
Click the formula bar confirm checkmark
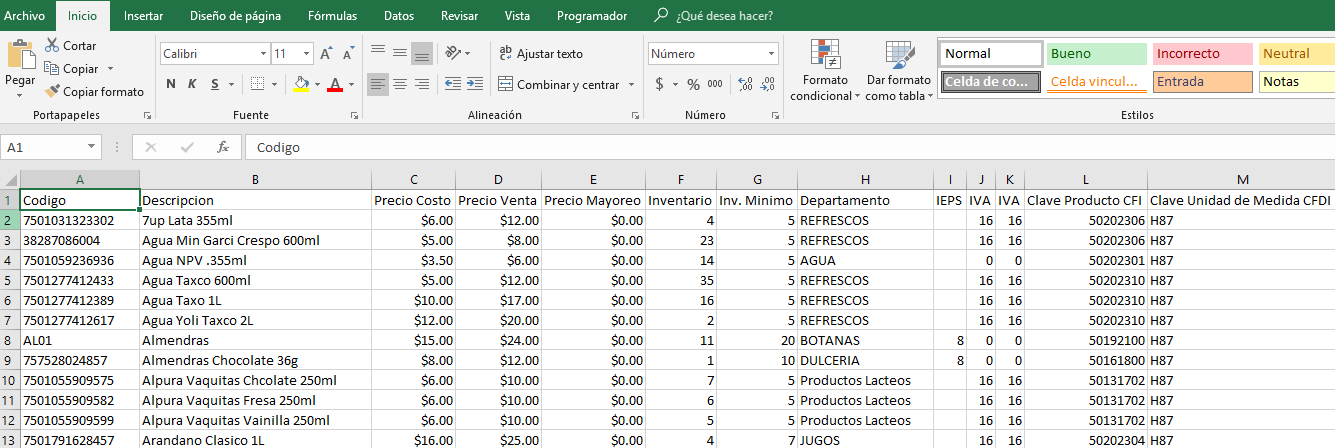coord(187,147)
